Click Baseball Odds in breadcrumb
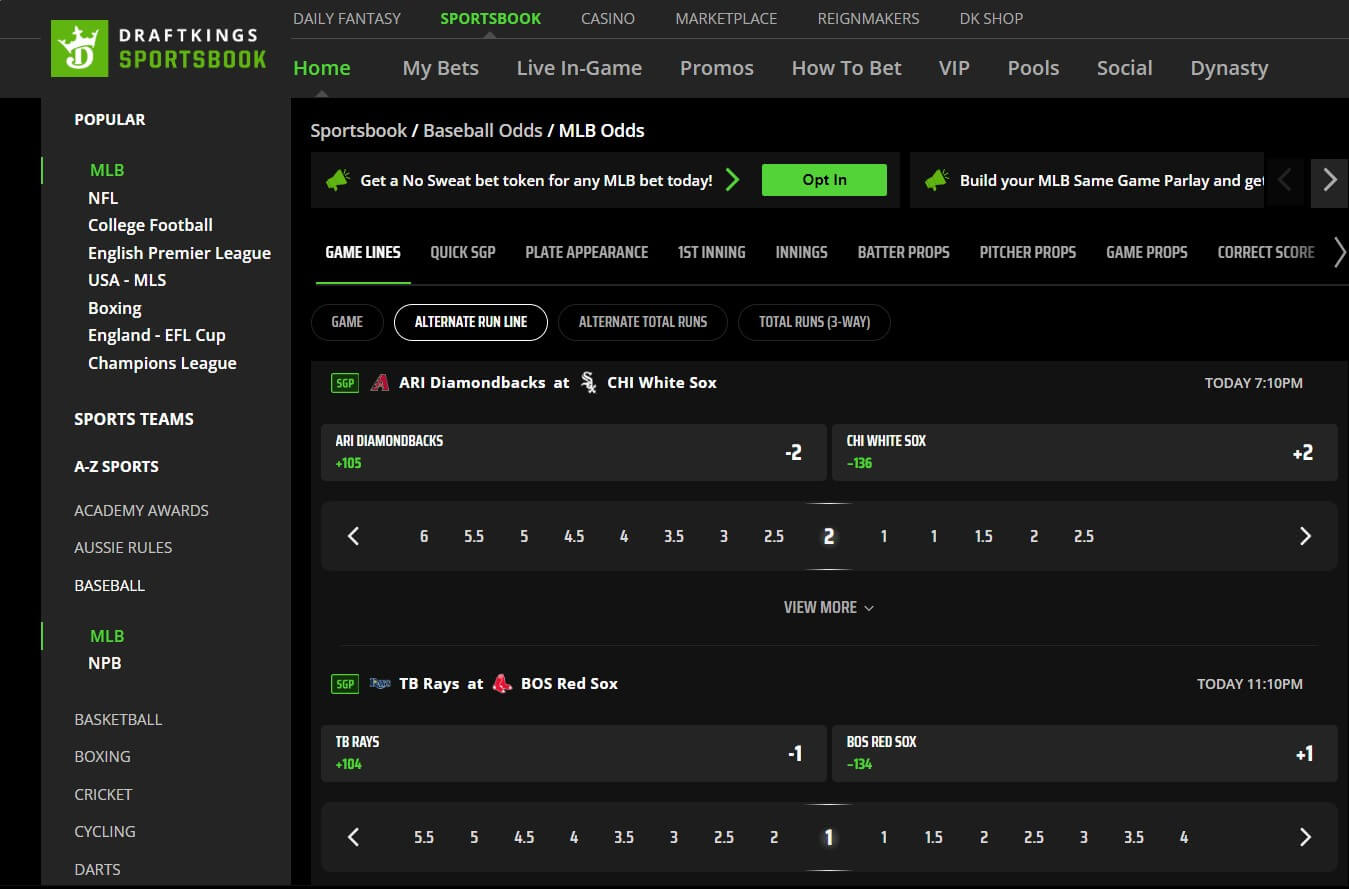Viewport: 1349px width, 889px height. click(483, 130)
